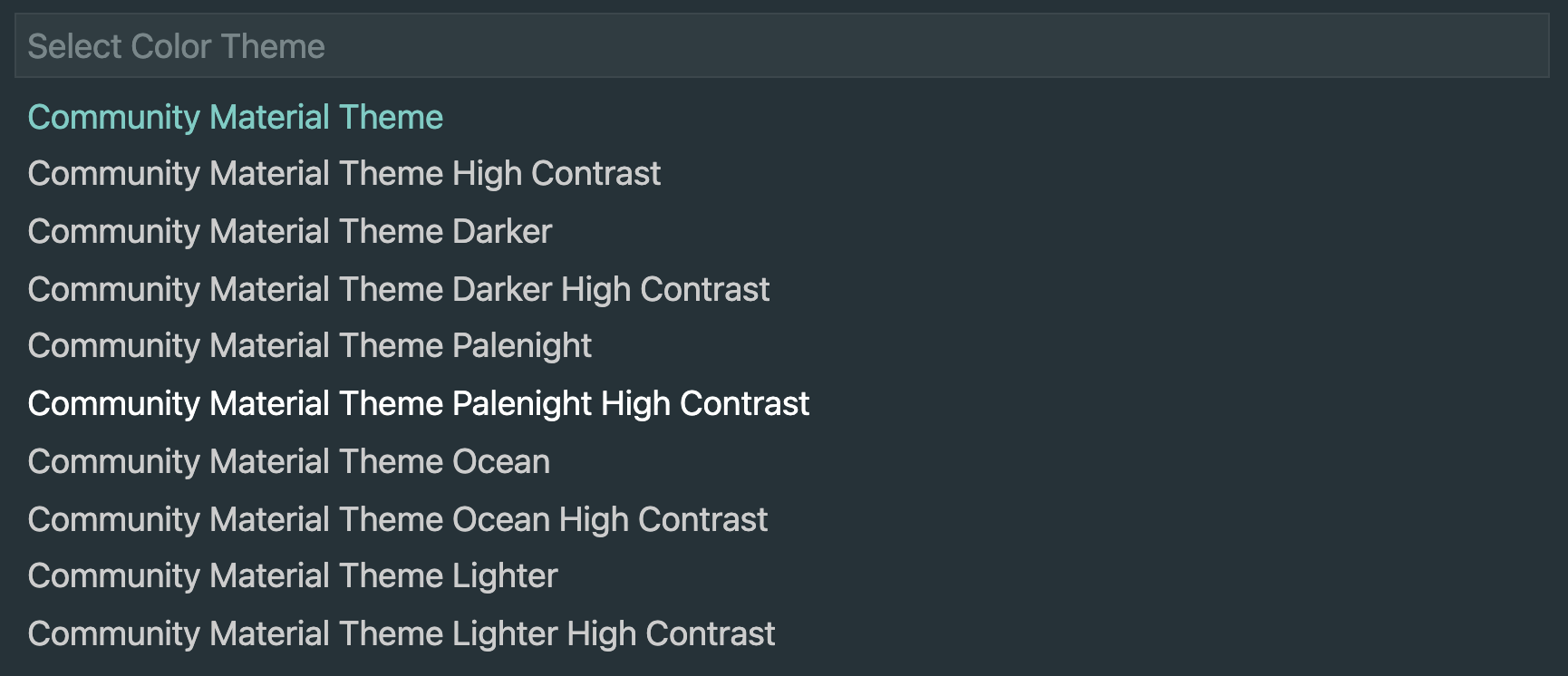Select the Community Material Theme option
This screenshot has width=1568, height=676.
(x=236, y=117)
